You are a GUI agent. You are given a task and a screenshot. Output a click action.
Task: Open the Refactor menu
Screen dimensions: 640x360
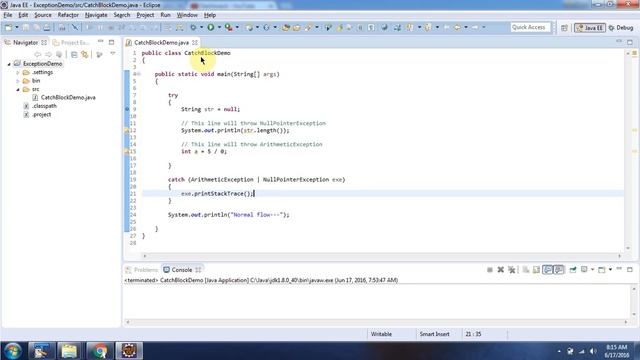68,15
